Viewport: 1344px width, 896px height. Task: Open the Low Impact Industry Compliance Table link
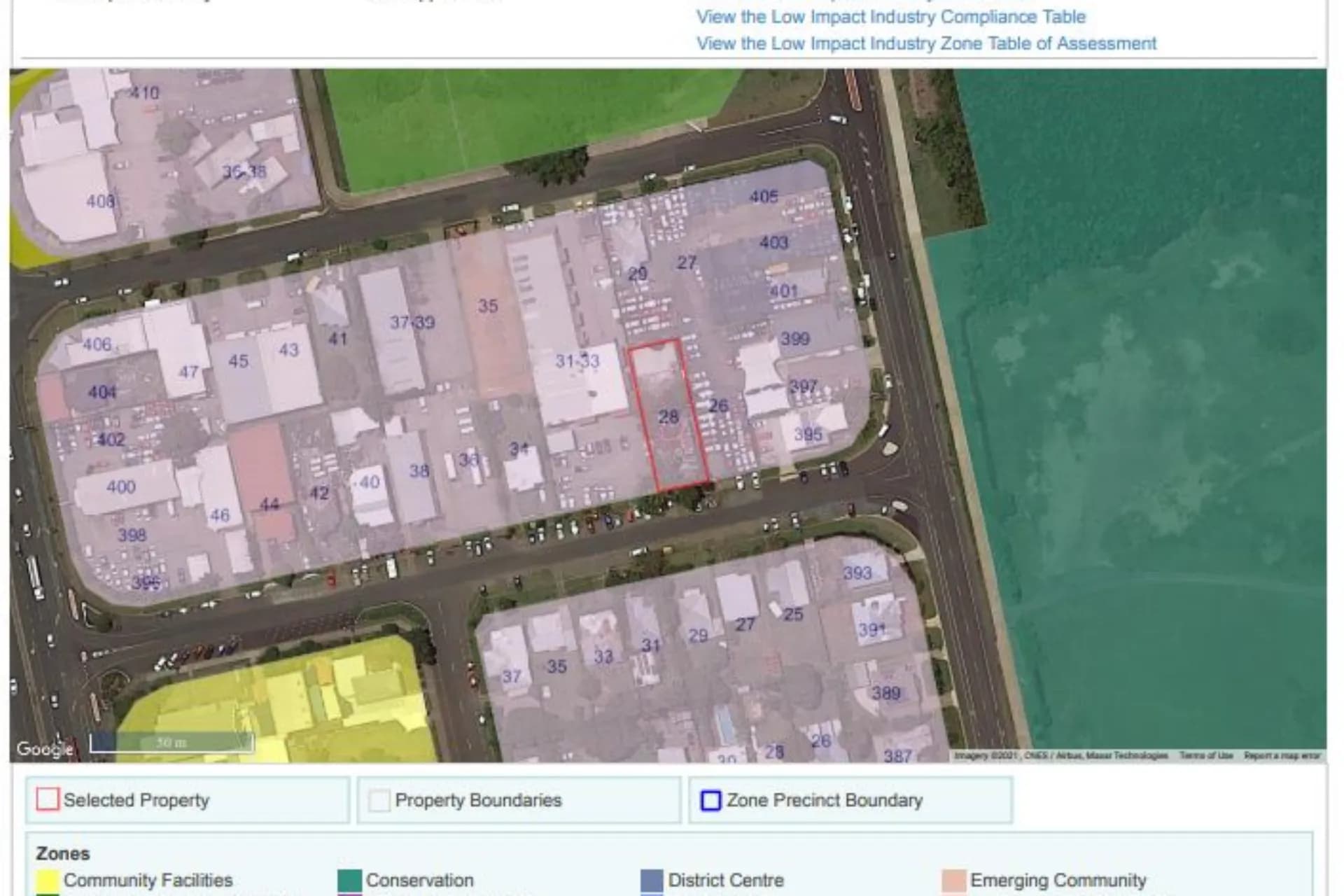[890, 17]
